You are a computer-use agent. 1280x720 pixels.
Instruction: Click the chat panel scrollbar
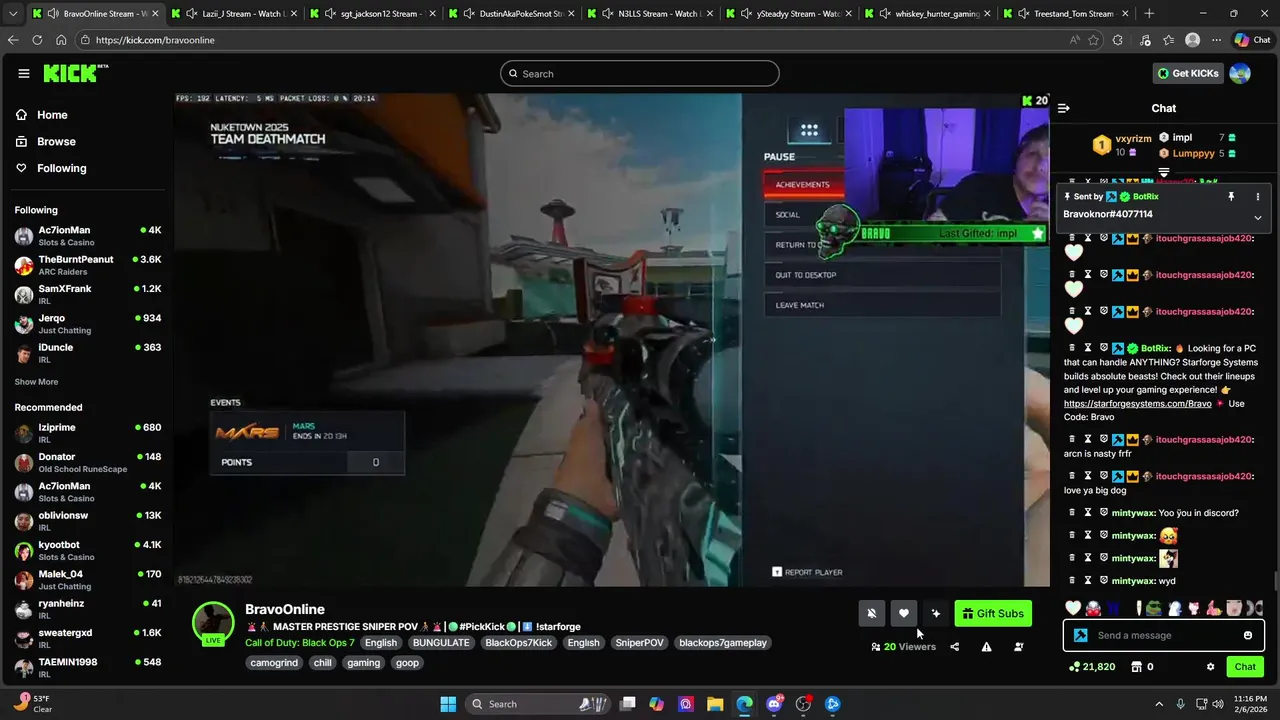pos(1274,580)
